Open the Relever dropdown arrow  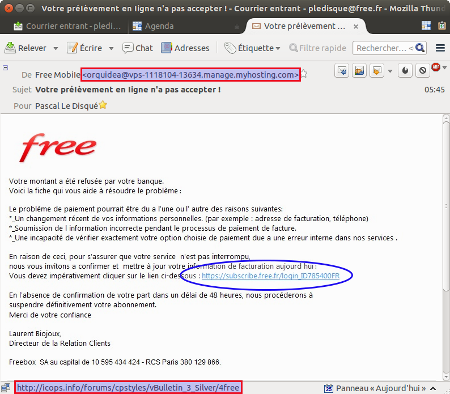(56, 48)
